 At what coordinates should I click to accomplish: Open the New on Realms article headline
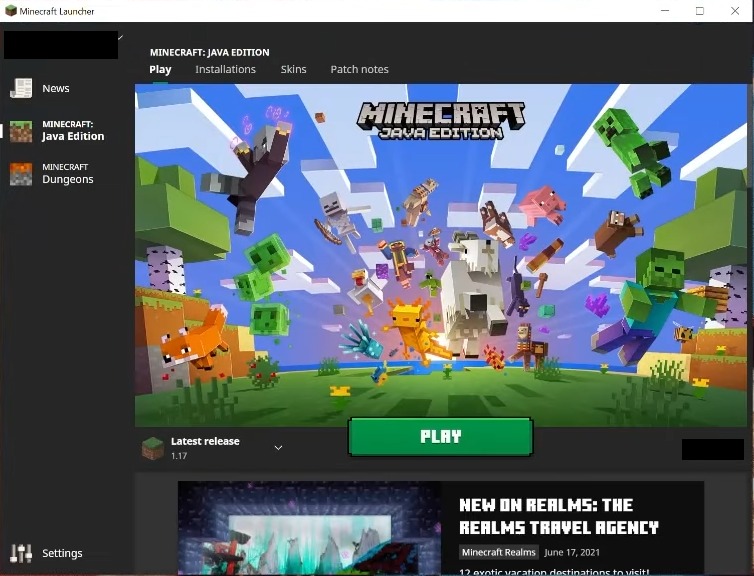[559, 516]
